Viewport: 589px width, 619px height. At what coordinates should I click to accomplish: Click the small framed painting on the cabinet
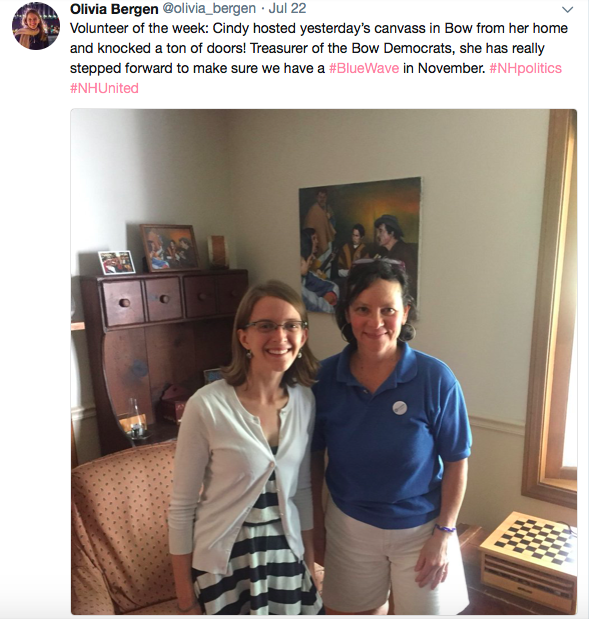point(170,248)
